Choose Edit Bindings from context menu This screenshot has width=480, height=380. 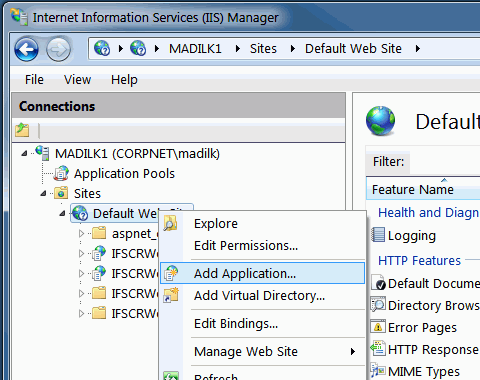262,324
